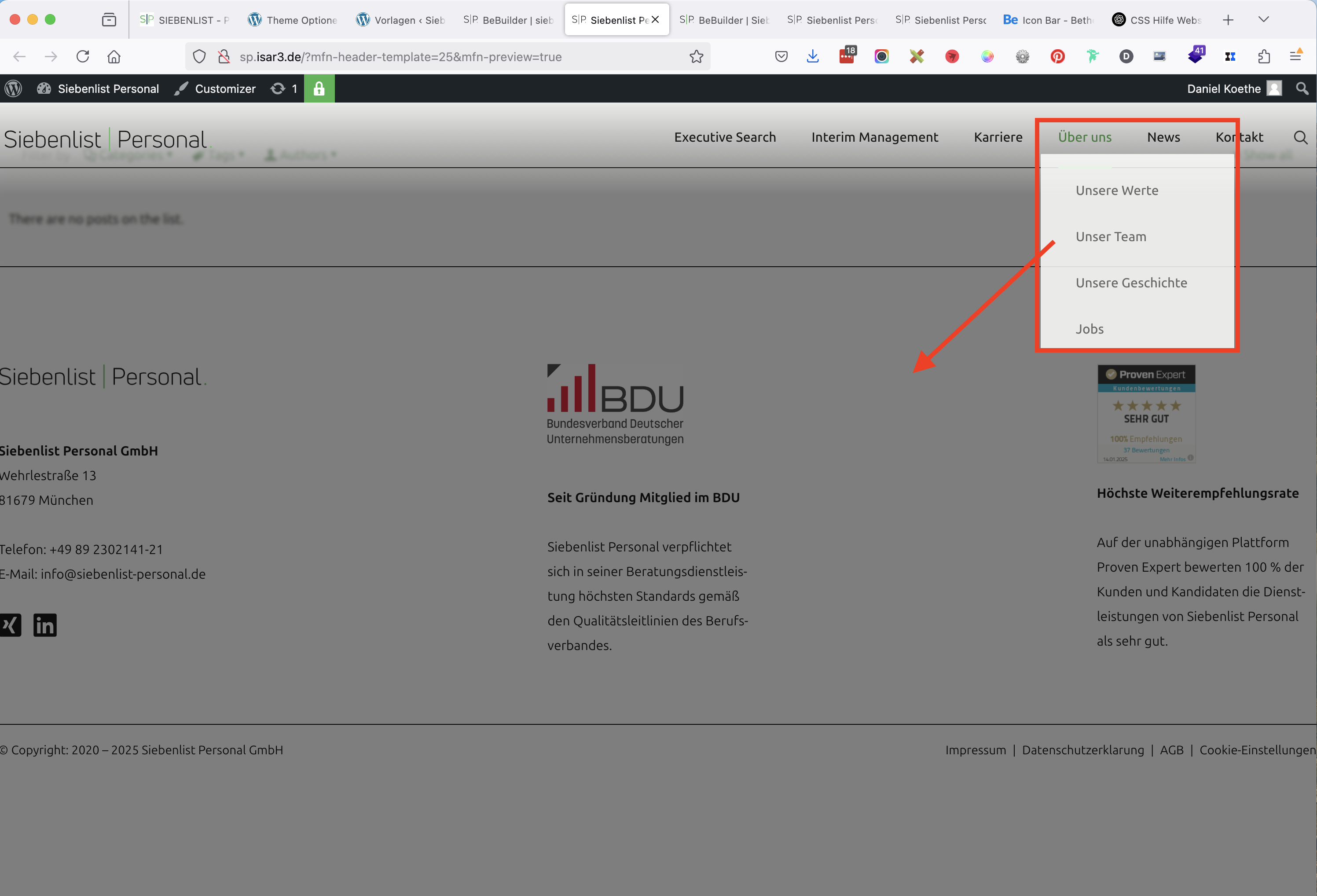Open the Impressum footer link
Image resolution: width=1317 pixels, height=896 pixels.
pos(975,750)
